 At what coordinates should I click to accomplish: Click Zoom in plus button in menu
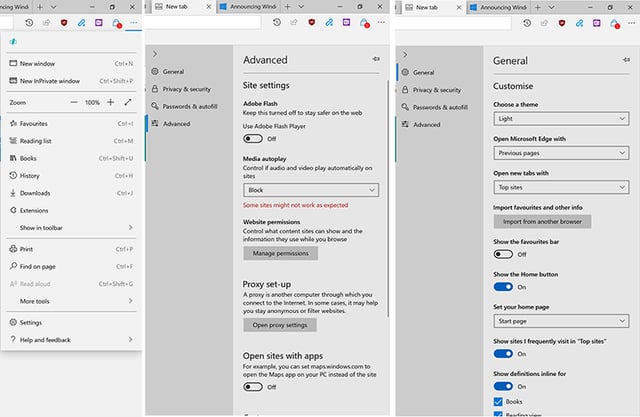tap(110, 102)
